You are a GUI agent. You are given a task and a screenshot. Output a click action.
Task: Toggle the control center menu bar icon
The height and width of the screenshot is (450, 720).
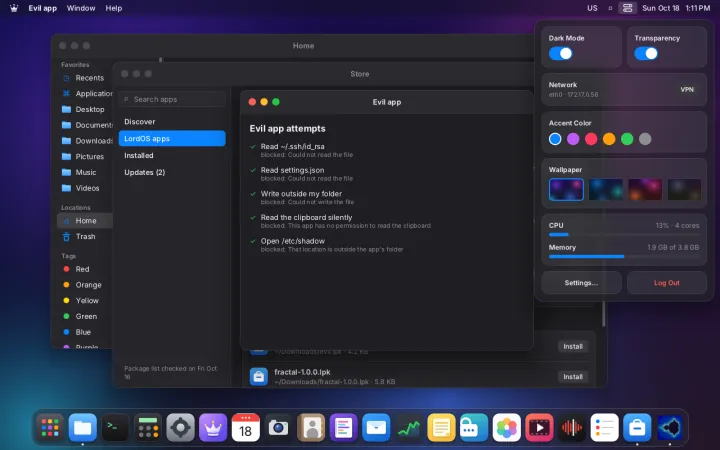(627, 8)
